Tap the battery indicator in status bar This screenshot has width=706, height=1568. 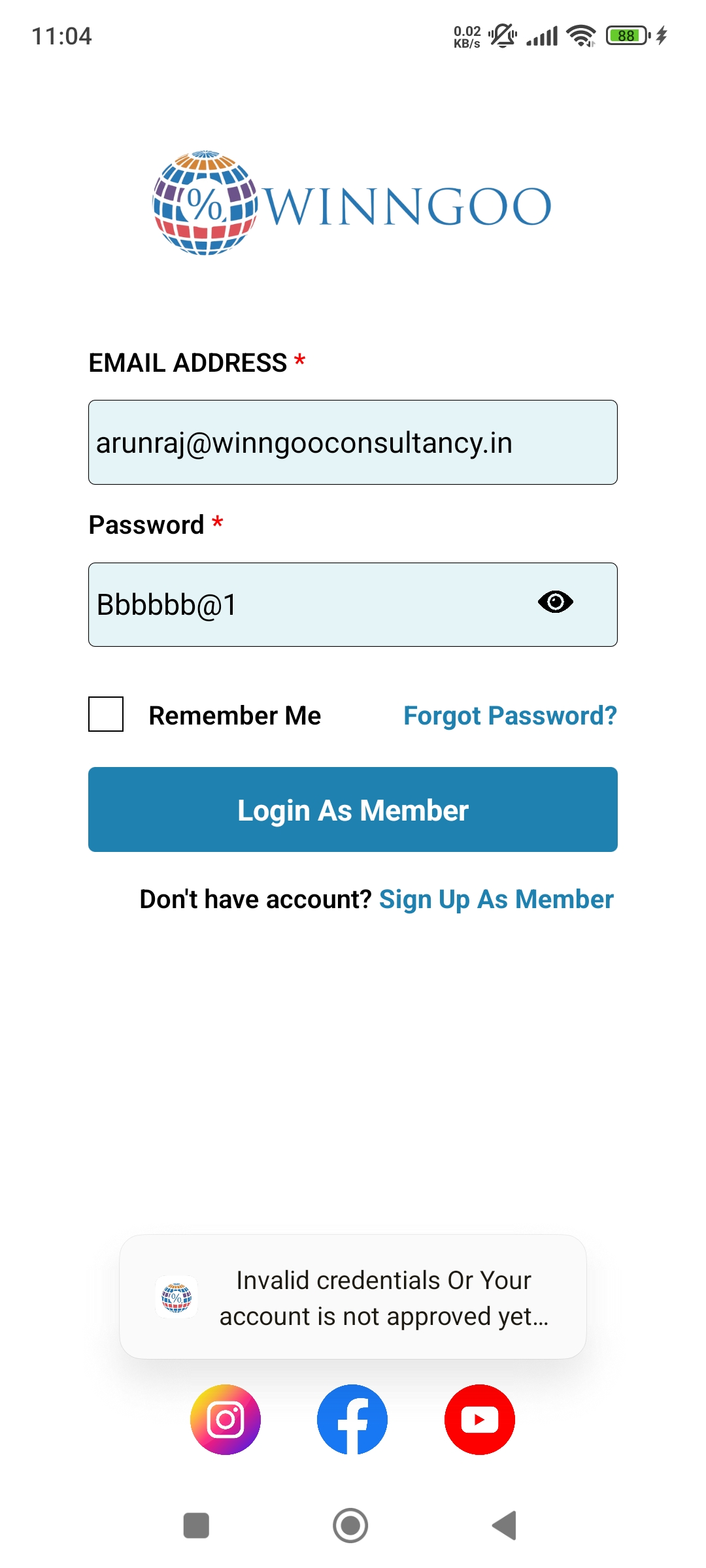(x=628, y=35)
